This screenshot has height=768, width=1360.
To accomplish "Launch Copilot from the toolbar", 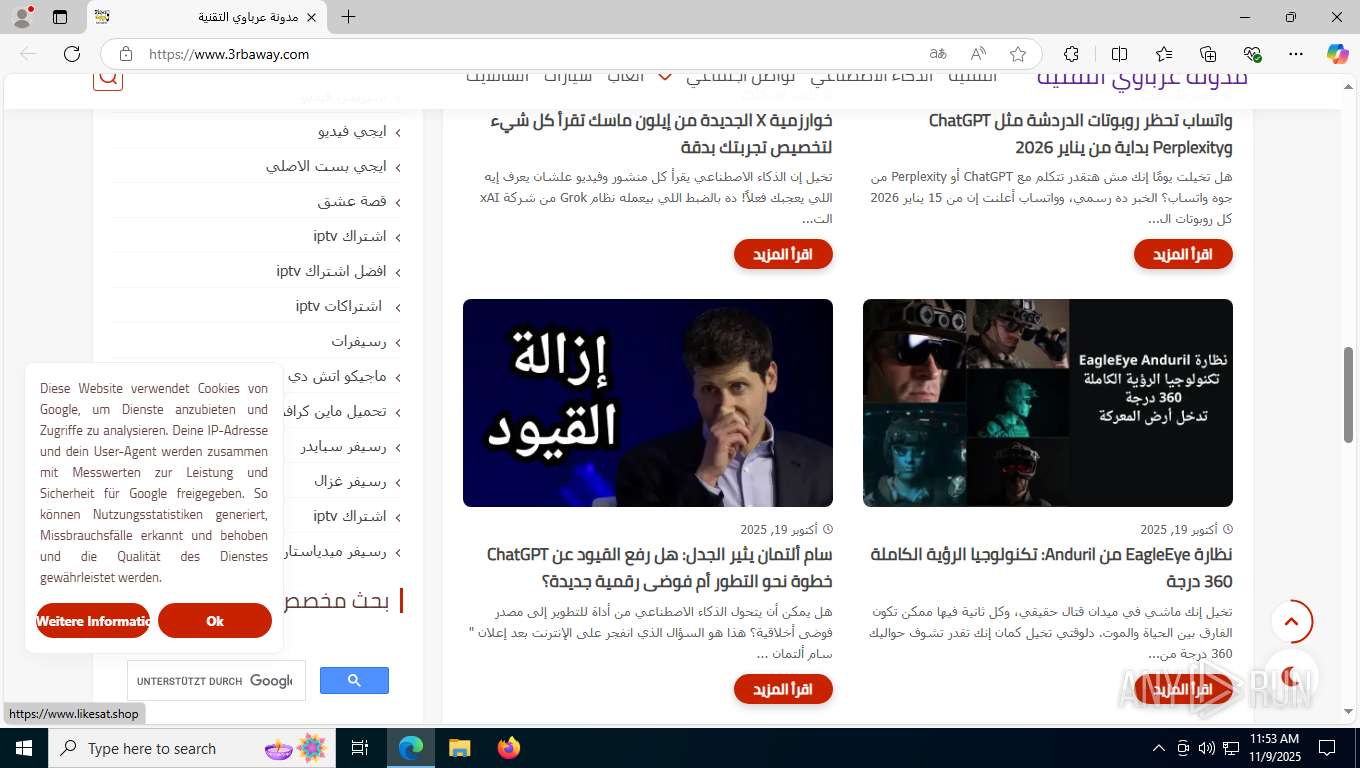I will pyautogui.click(x=1337, y=54).
